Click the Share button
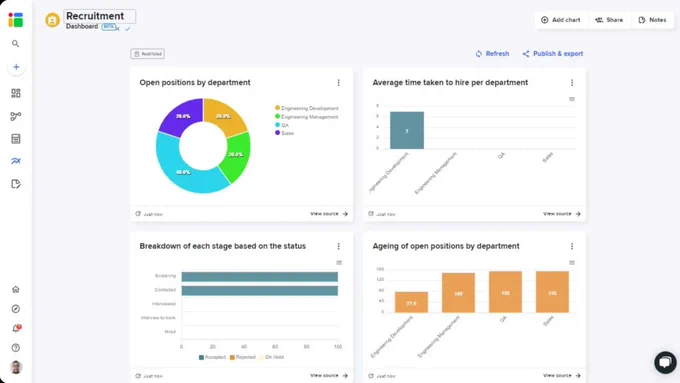680x383 pixels. click(x=609, y=20)
